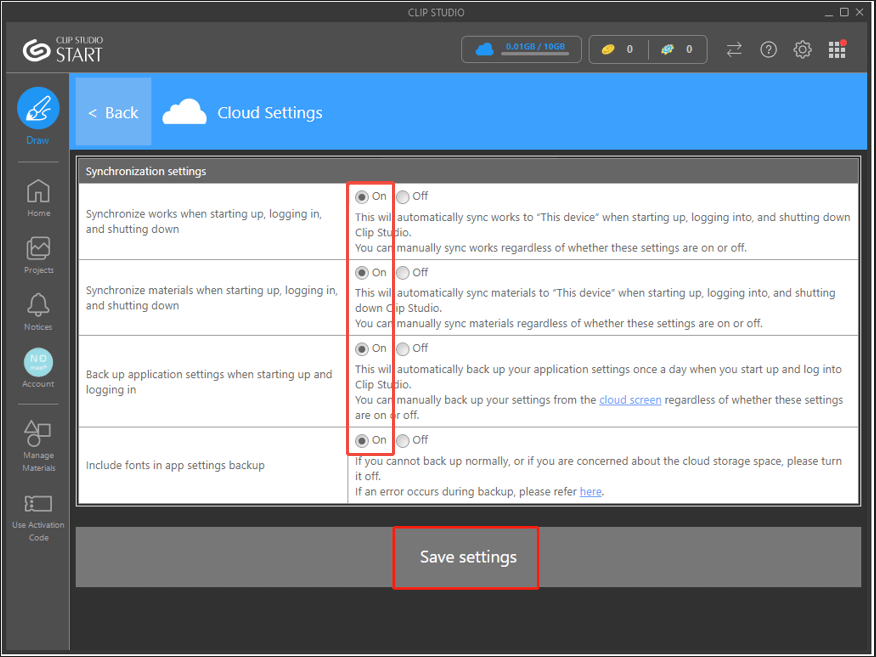Open the settings gear icon
This screenshot has height=657, width=876.
click(x=802, y=49)
